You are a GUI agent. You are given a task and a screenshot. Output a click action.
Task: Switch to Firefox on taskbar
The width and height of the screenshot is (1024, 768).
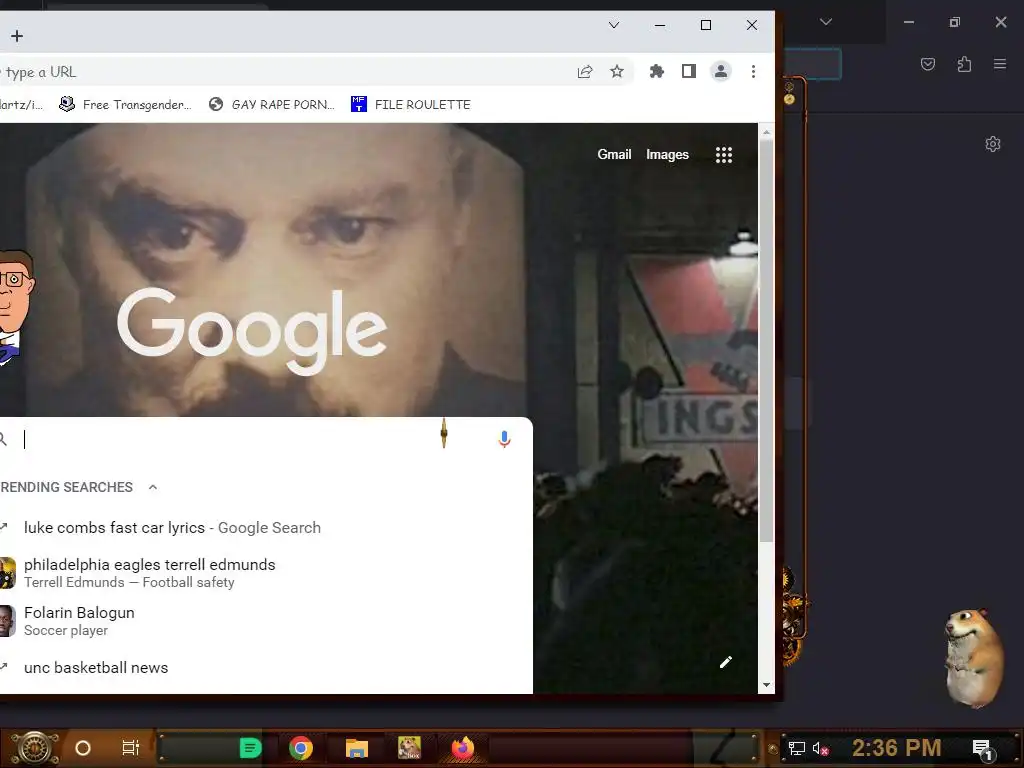pos(462,748)
